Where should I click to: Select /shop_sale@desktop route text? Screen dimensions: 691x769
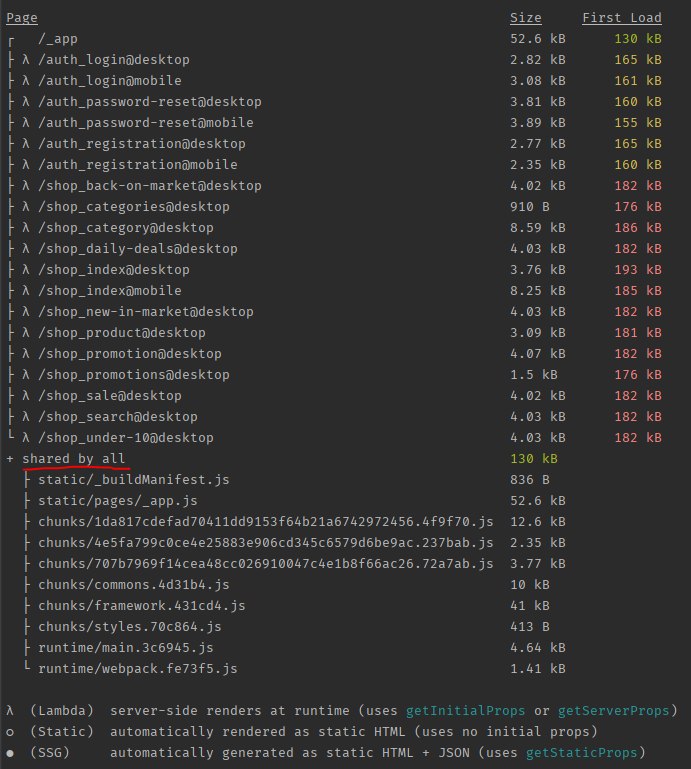[110, 396]
